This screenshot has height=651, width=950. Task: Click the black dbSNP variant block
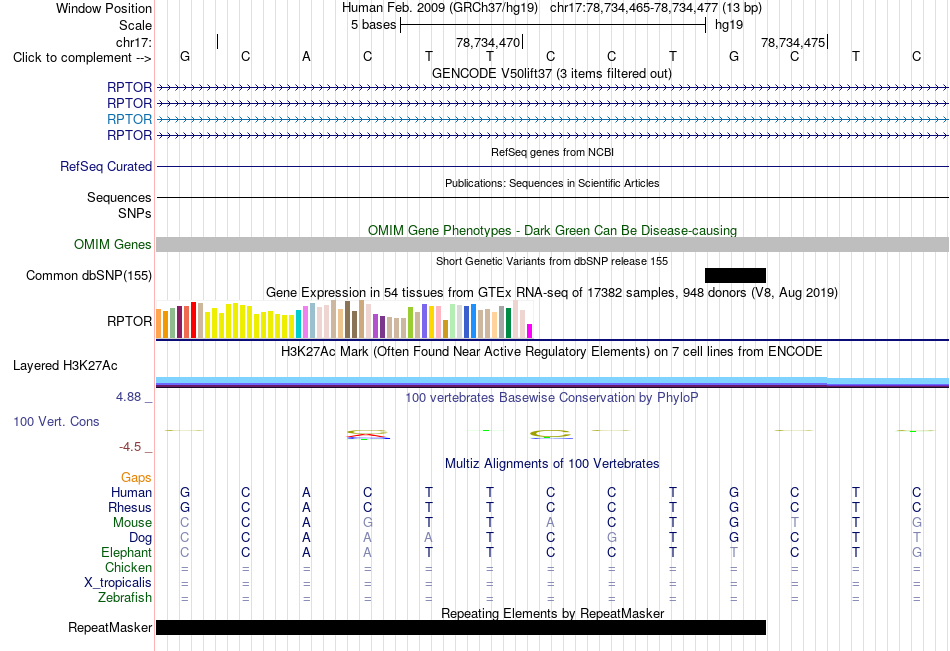736,275
